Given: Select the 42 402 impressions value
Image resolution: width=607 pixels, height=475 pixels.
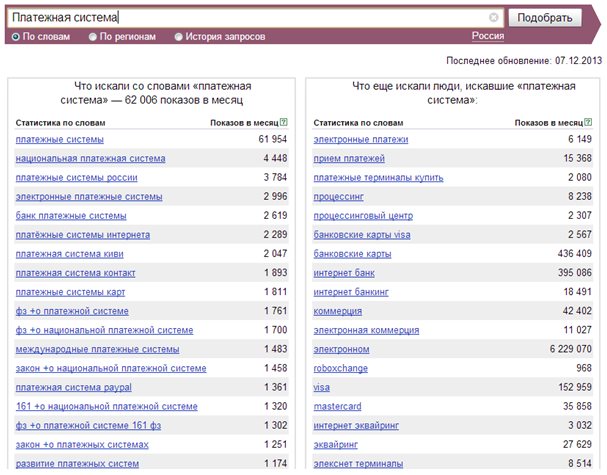Looking at the screenshot, I should pos(577,310).
